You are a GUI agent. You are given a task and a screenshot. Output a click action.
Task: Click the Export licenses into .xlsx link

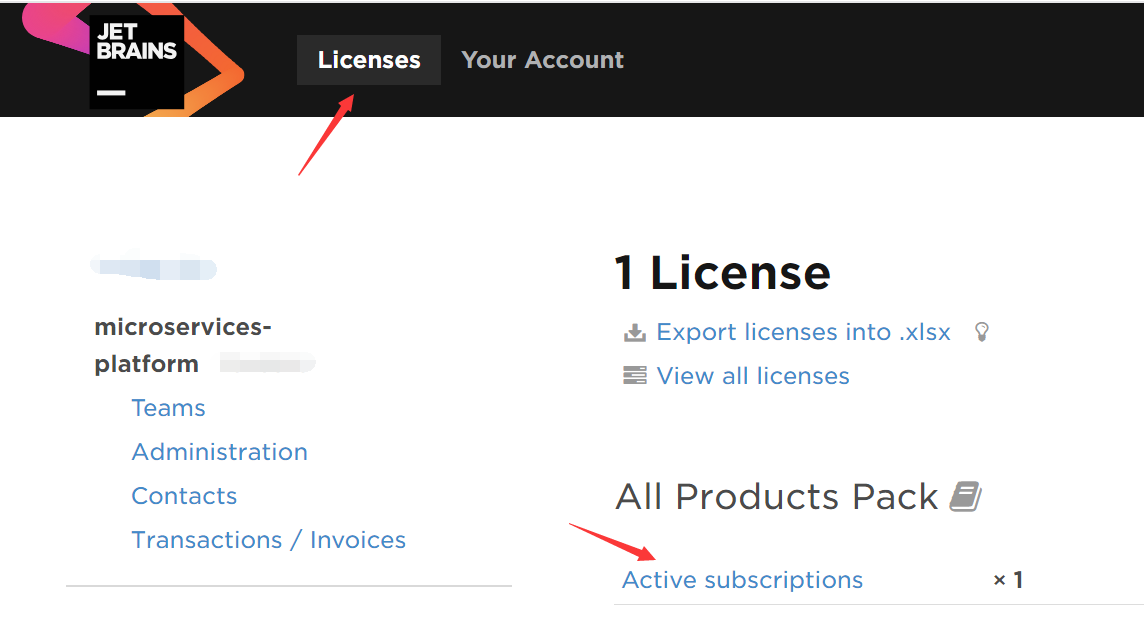(803, 332)
